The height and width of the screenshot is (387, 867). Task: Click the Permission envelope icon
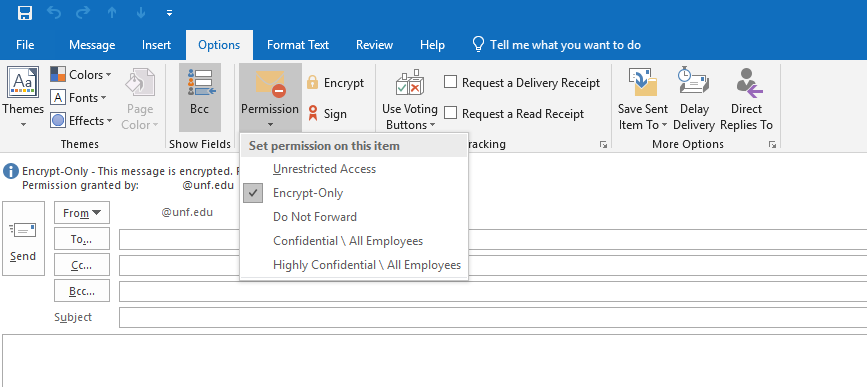pyautogui.click(x=270, y=84)
